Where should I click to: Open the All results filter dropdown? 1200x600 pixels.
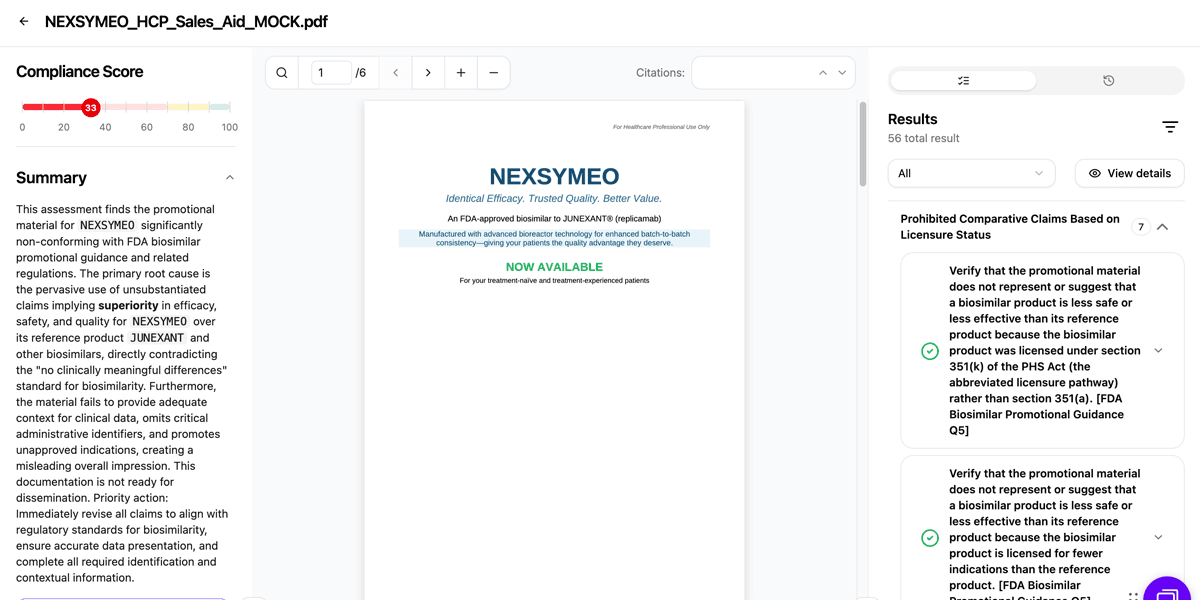coord(970,173)
